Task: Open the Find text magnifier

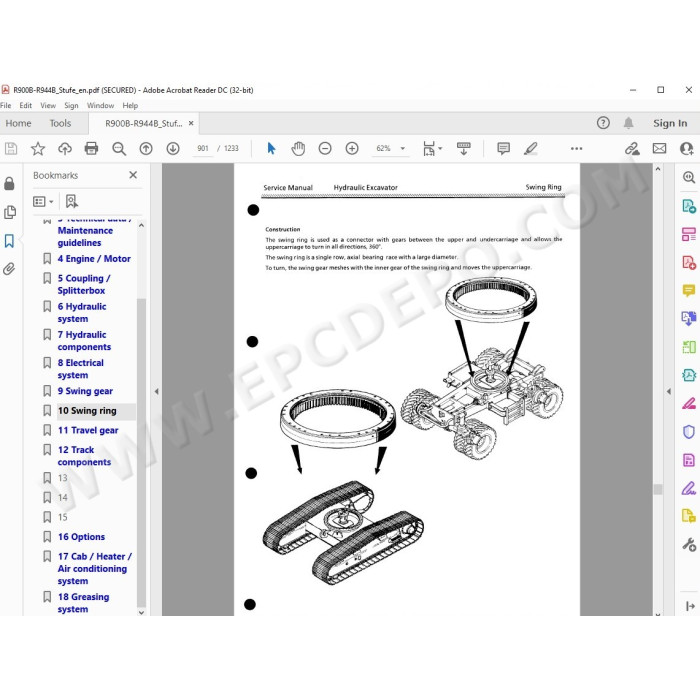Action: (119, 148)
